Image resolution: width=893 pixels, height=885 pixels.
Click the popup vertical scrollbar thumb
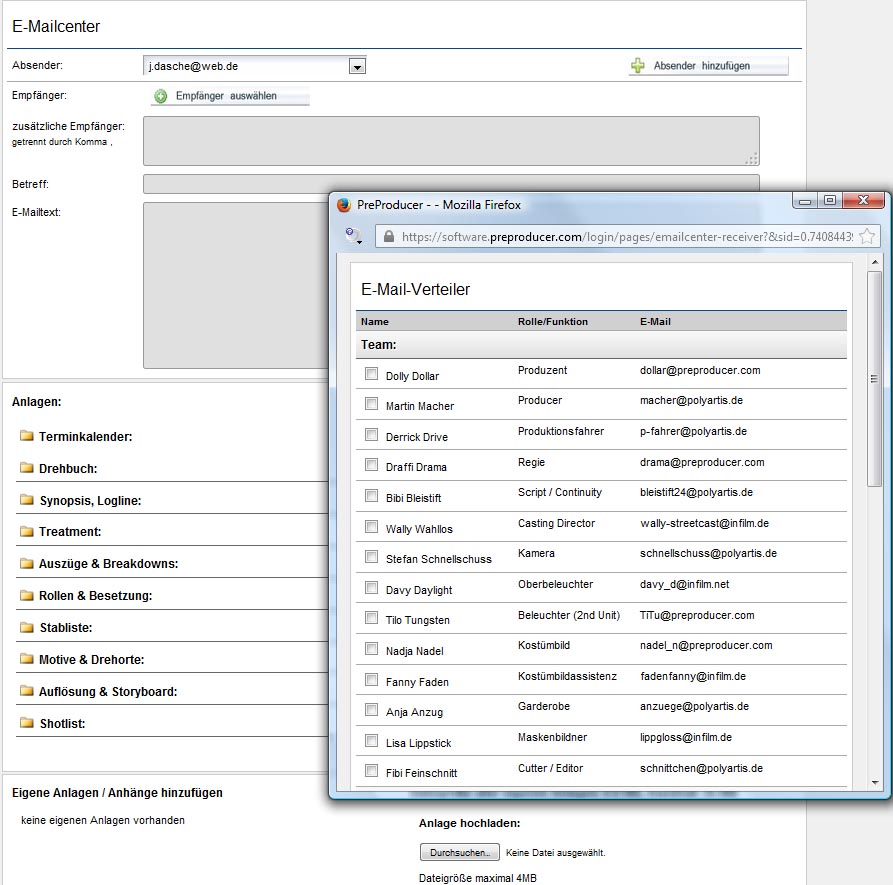coord(874,379)
